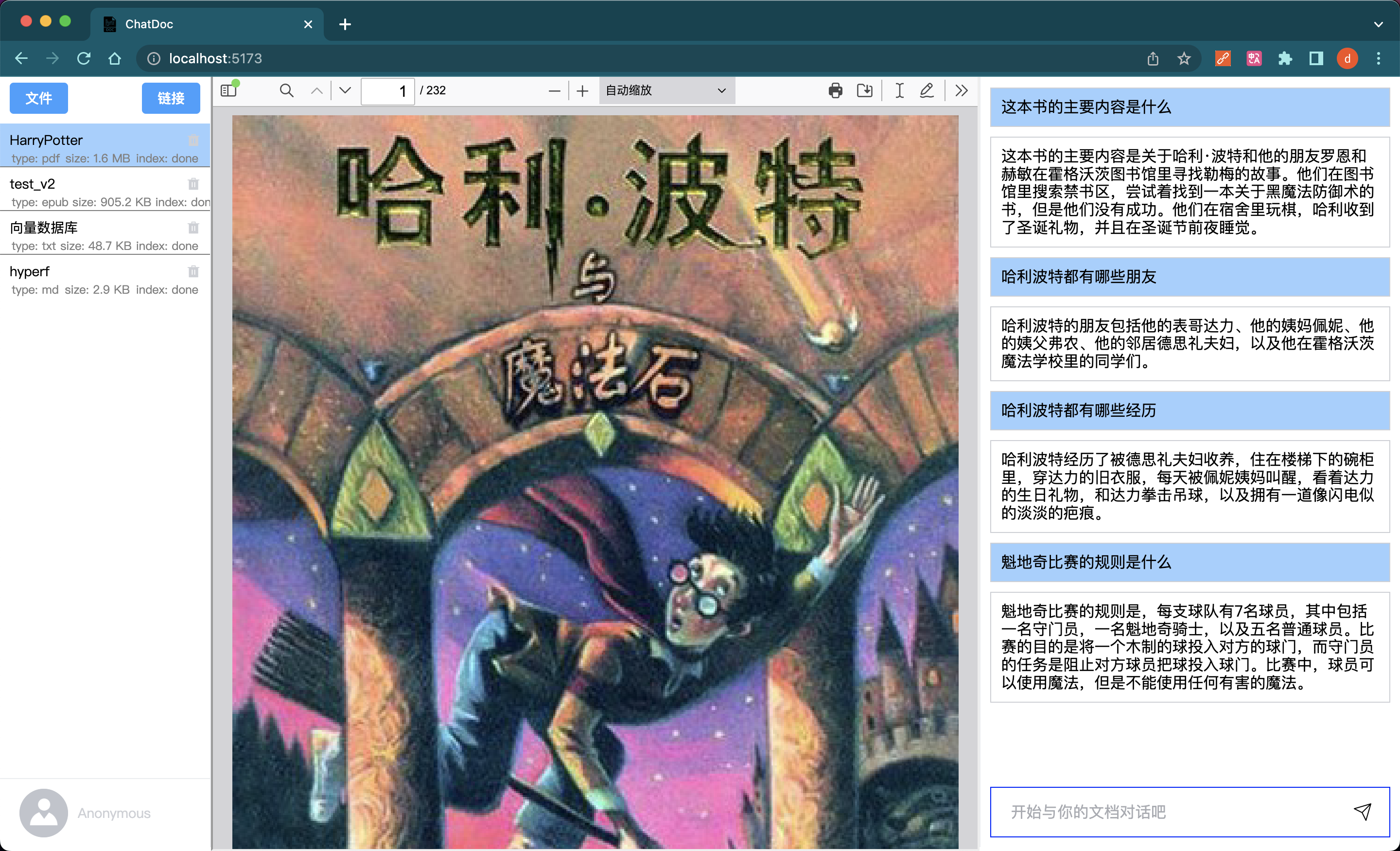Open the find-in-document search
Viewport: 1400px width, 851px height.
coord(287,90)
